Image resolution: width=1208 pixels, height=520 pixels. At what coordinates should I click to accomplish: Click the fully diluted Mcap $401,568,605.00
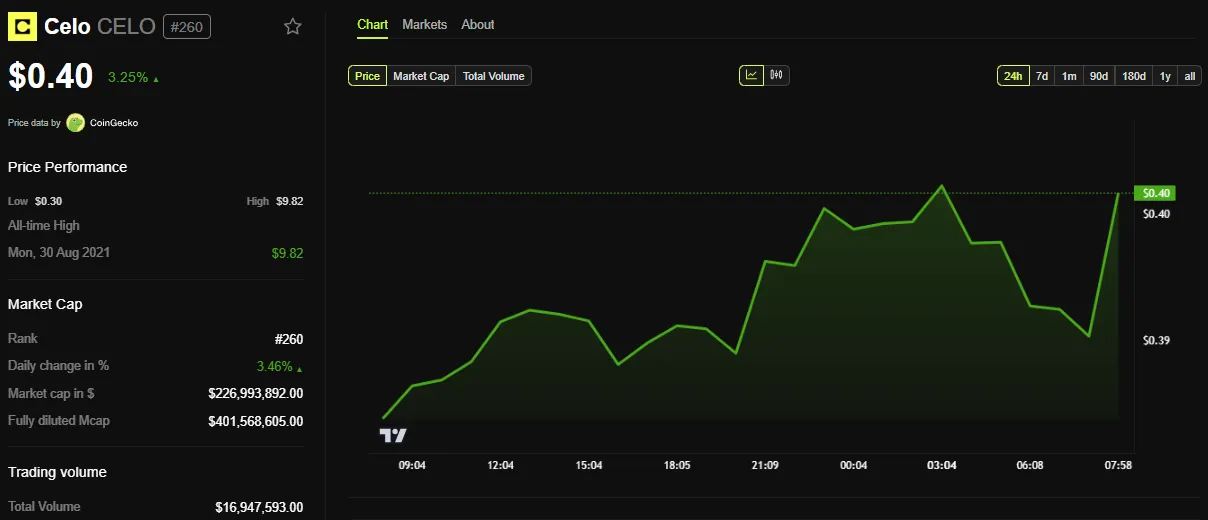pyautogui.click(x=256, y=421)
